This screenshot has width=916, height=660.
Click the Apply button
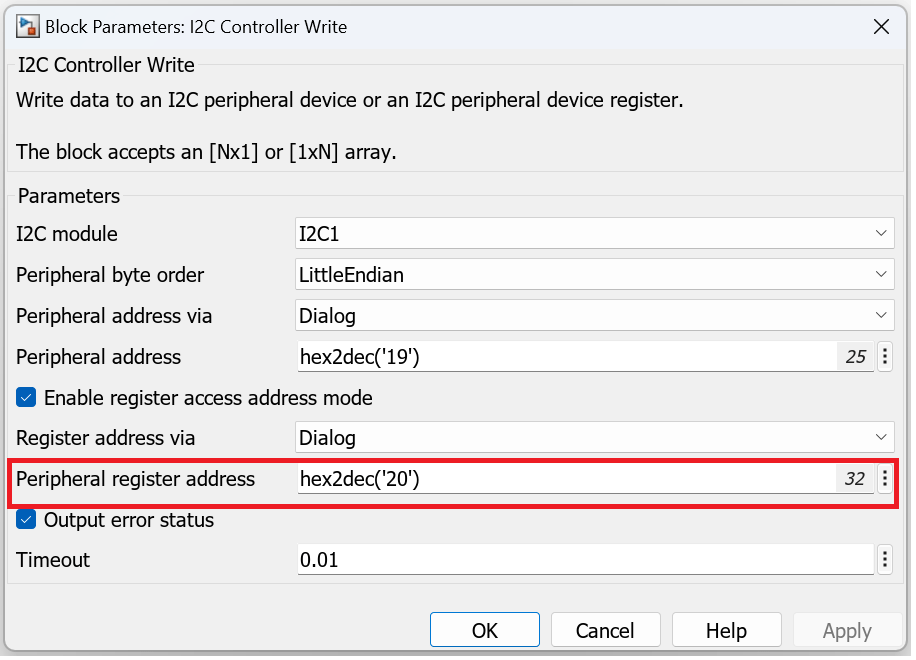pyautogui.click(x=846, y=629)
